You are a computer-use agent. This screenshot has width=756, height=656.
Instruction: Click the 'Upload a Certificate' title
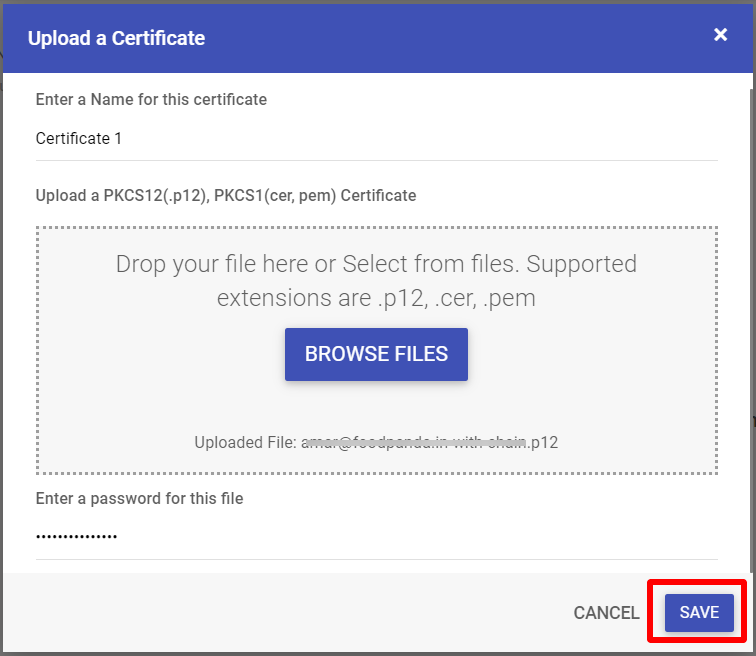point(116,39)
